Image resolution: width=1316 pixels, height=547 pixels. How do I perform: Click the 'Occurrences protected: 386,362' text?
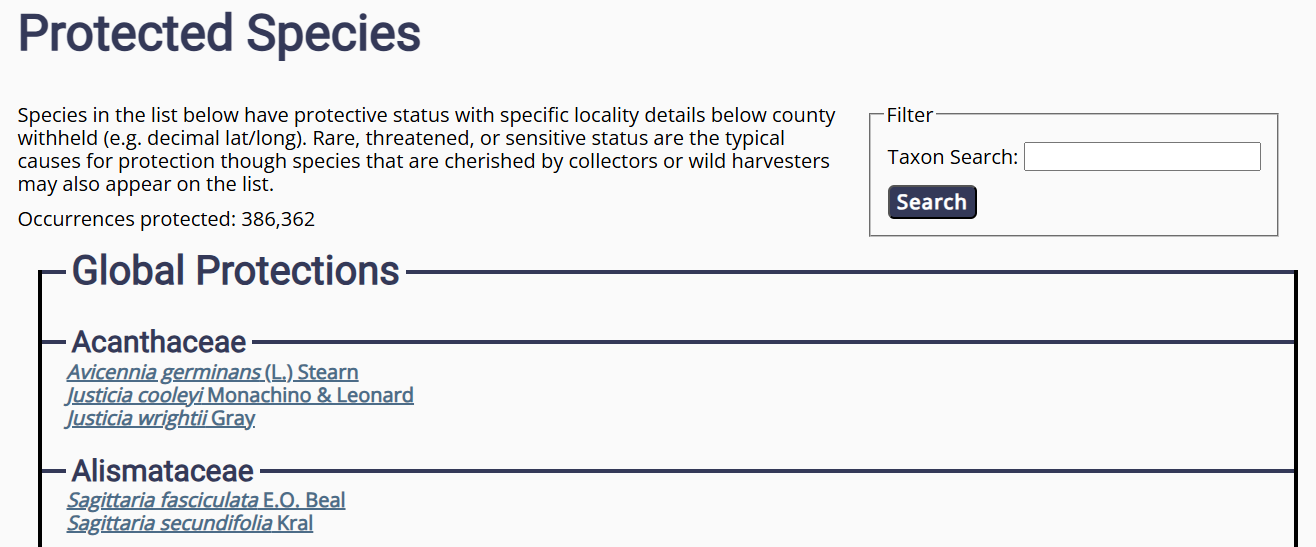pyautogui.click(x=166, y=219)
